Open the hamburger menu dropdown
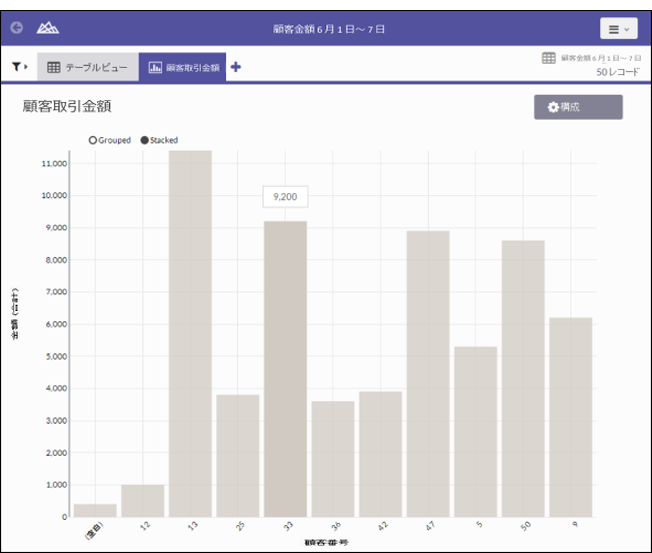 pos(618,29)
